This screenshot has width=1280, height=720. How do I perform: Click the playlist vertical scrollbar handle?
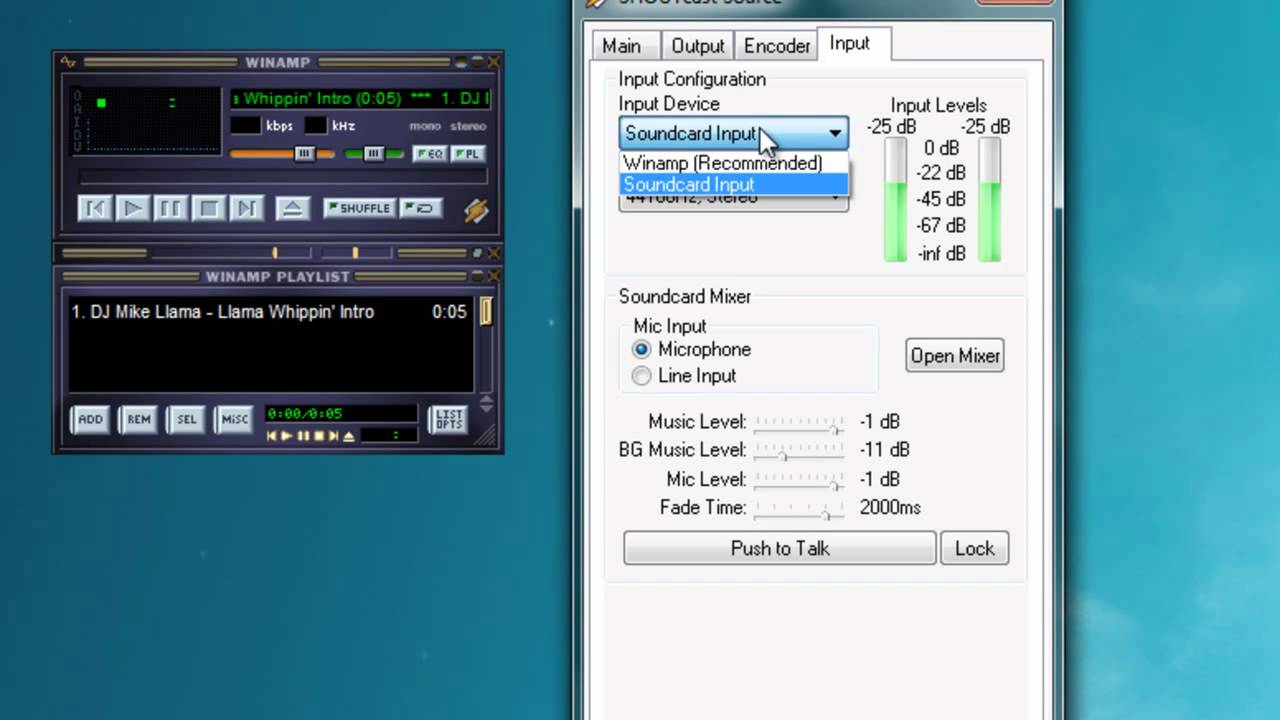486,311
